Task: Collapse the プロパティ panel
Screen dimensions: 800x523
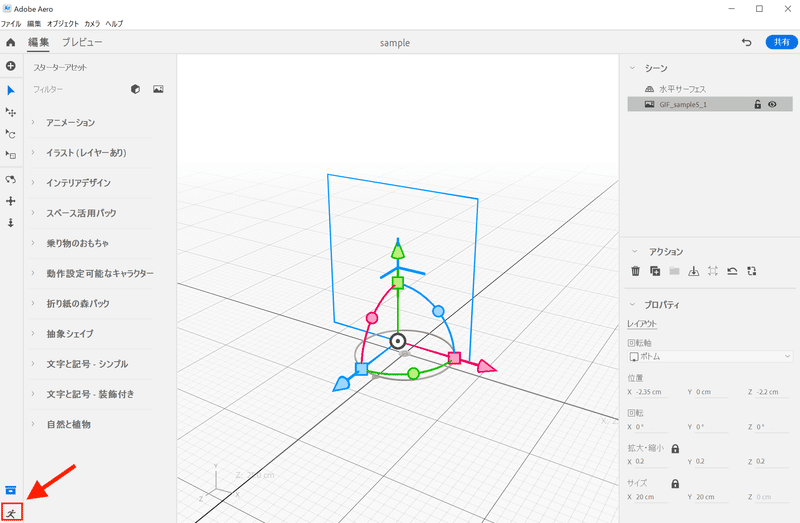Action: point(633,305)
